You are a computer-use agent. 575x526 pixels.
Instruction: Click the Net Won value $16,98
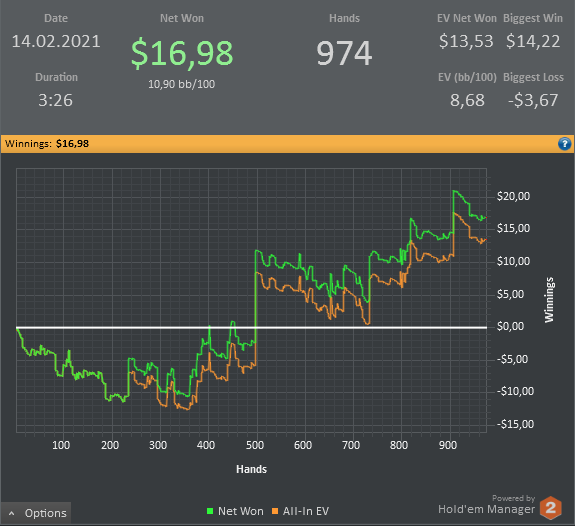click(182, 53)
